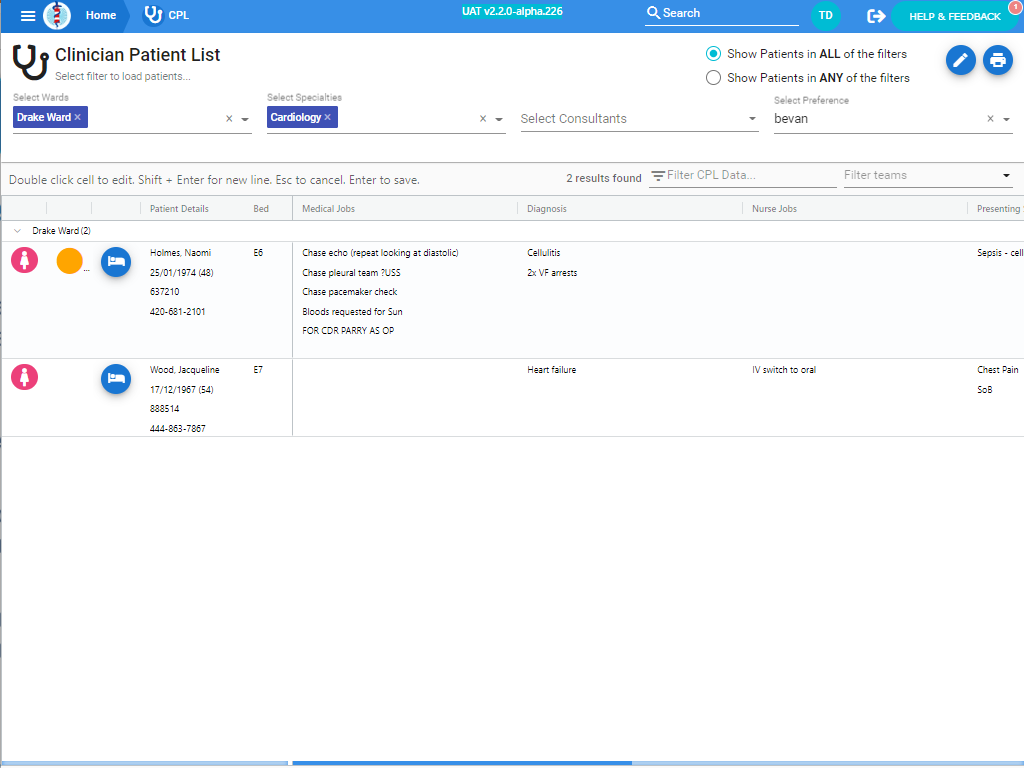Screen dimensions: 1024x768
Task: Click bed icon for Holmes, Naomi
Action: tap(116, 262)
